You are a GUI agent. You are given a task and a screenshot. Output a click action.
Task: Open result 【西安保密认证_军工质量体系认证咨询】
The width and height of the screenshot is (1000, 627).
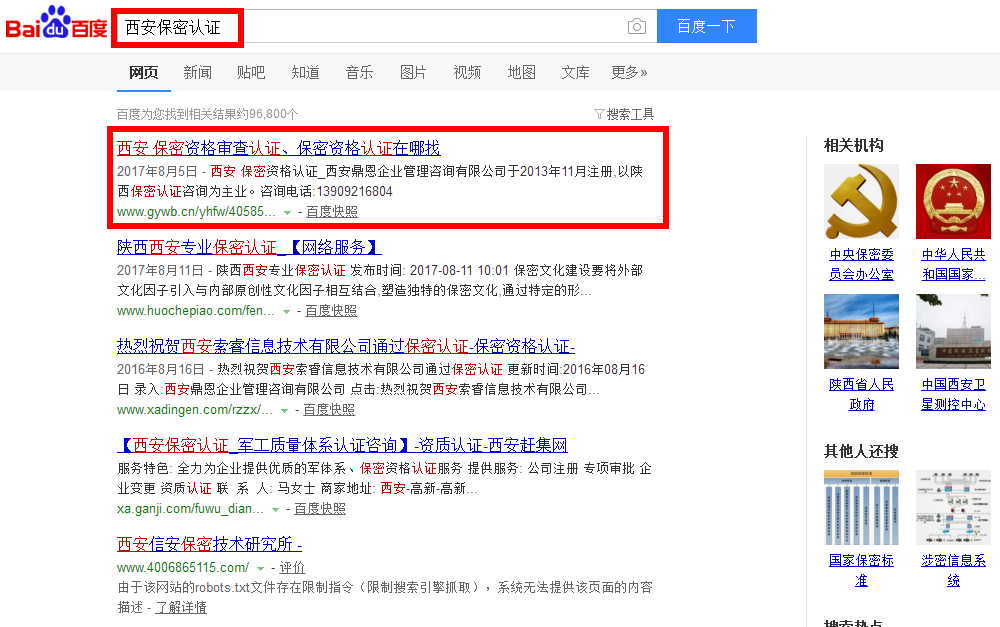[342, 445]
